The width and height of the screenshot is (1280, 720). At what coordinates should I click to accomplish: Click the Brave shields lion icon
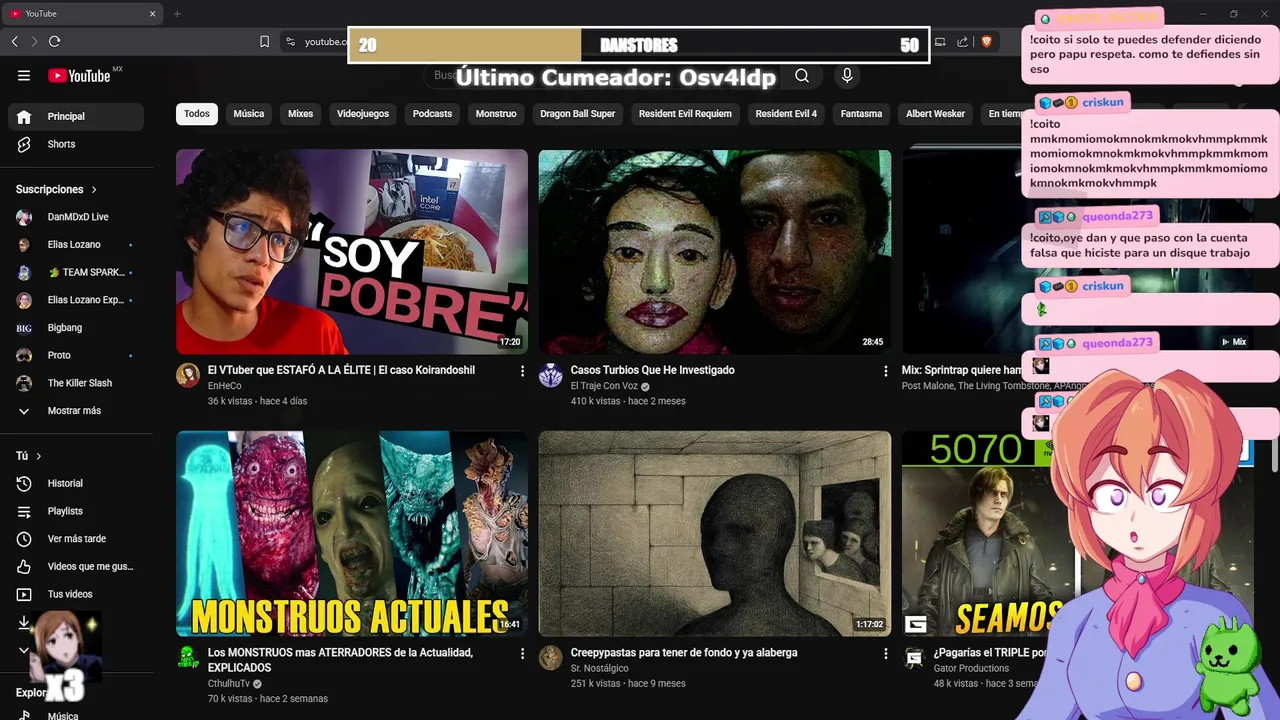(x=986, y=41)
